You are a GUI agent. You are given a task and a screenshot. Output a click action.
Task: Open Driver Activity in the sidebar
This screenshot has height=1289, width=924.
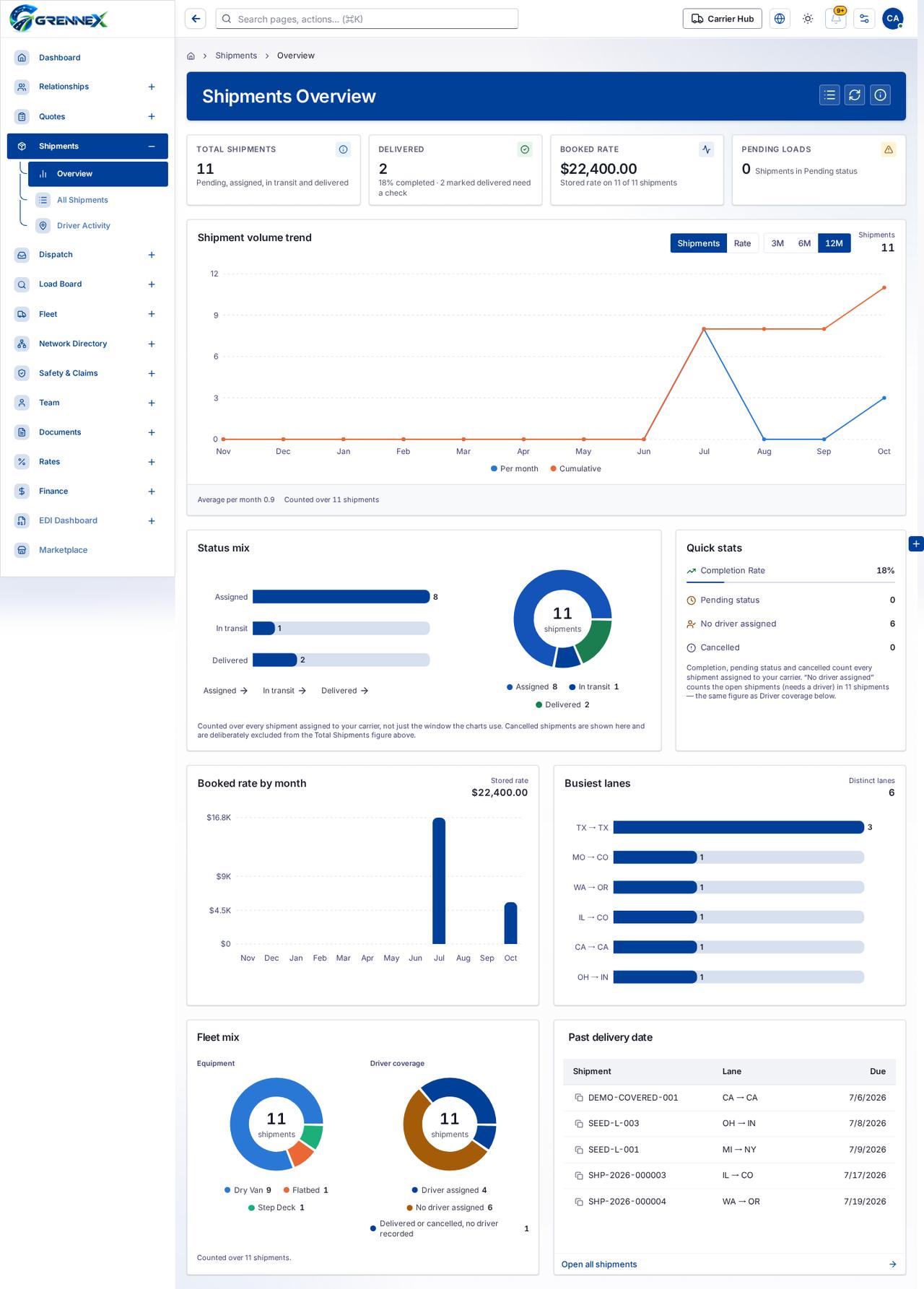pyautogui.click(x=98, y=226)
